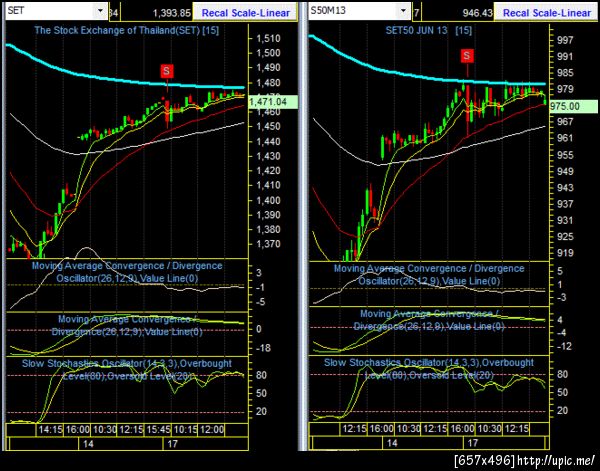The height and width of the screenshot is (471, 600).
Task: Click 10:15 time label on SET chart
Action: [x=184, y=430]
